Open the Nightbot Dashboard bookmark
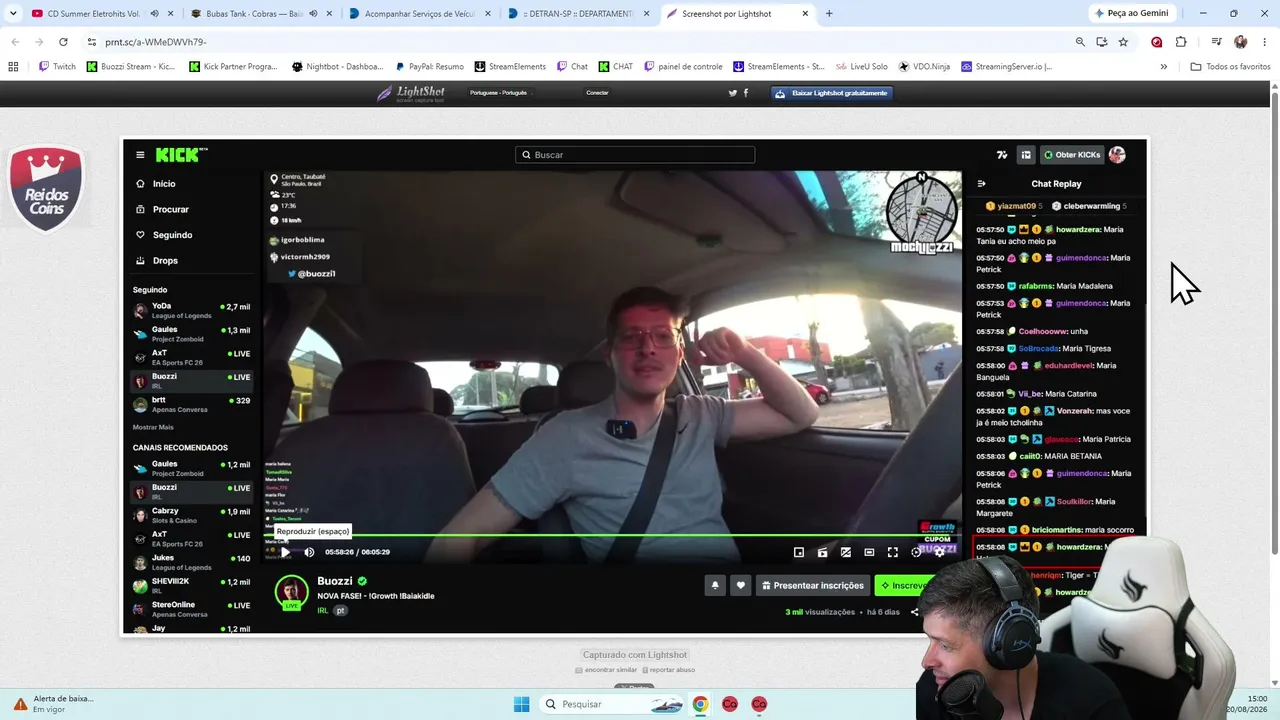 tap(337, 67)
